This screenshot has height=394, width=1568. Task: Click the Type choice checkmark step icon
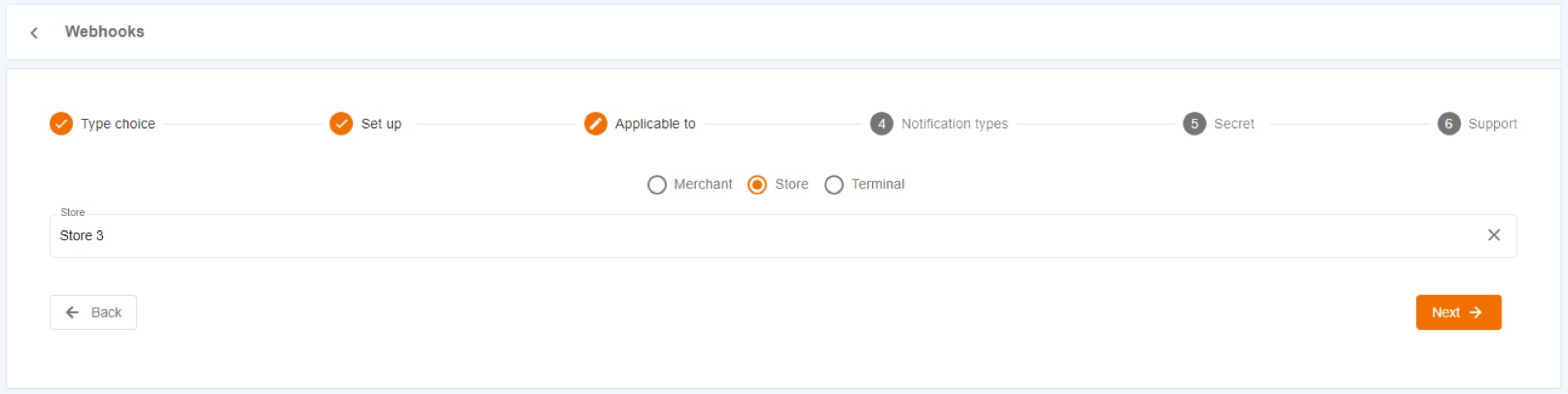[61, 124]
